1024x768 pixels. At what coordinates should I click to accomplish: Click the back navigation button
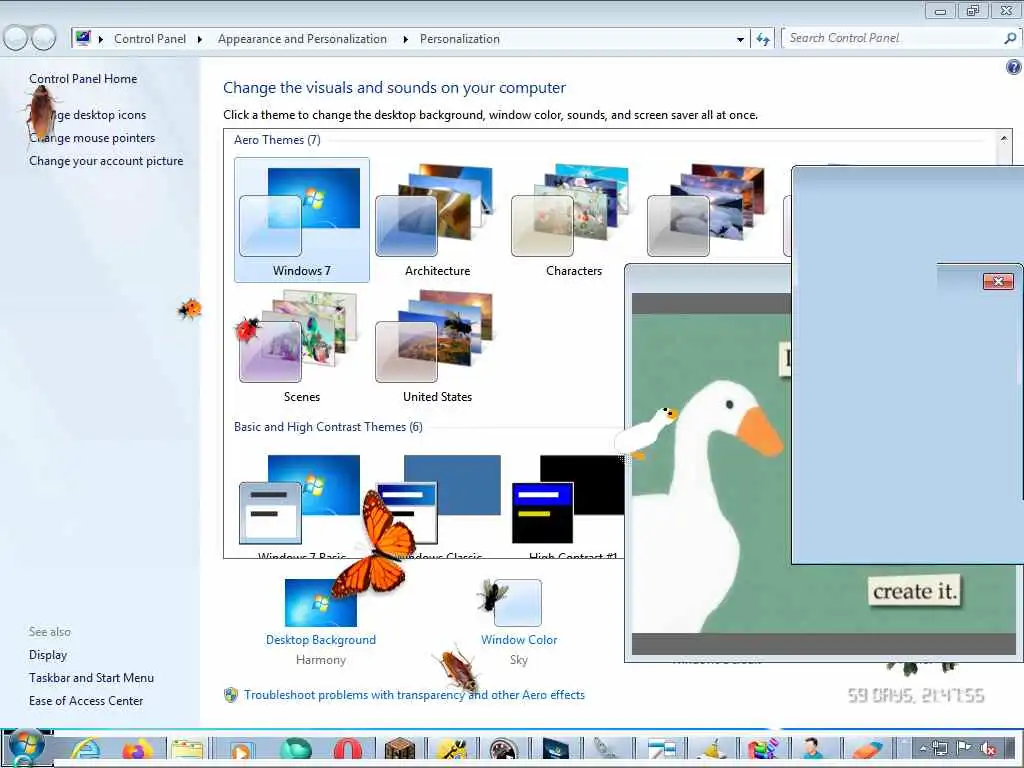pyautogui.click(x=16, y=39)
